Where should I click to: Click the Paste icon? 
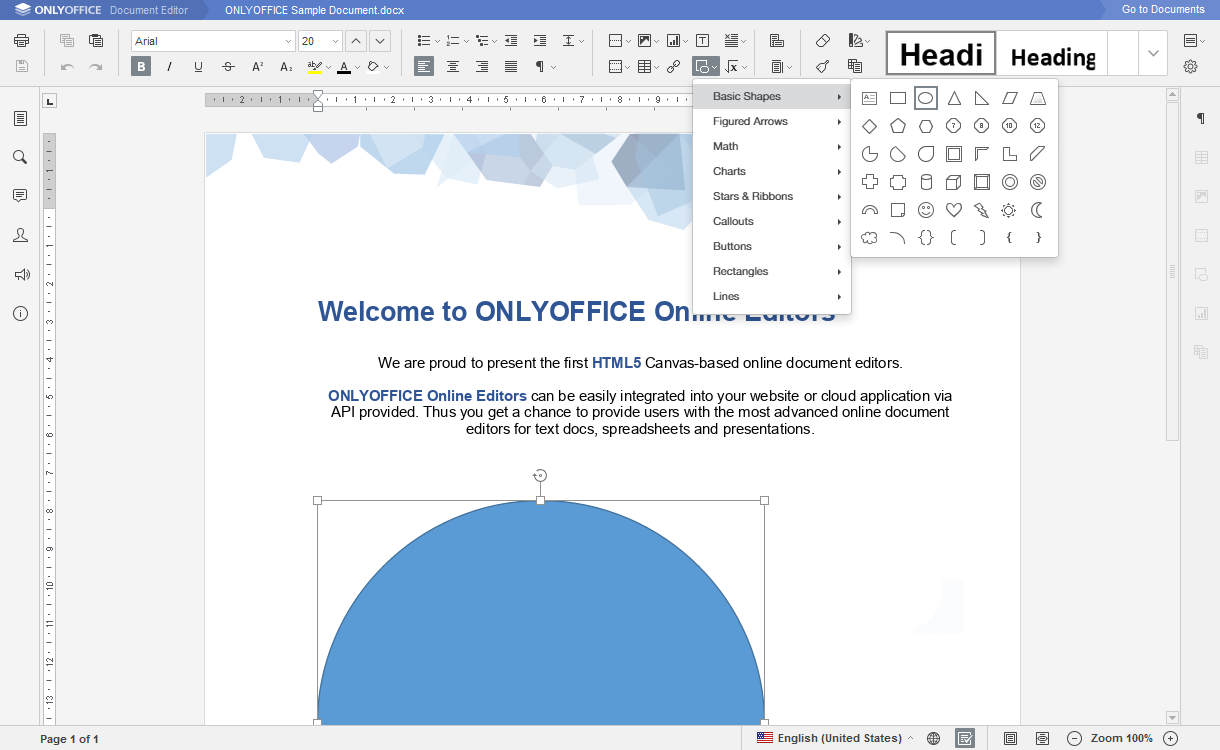coord(96,41)
